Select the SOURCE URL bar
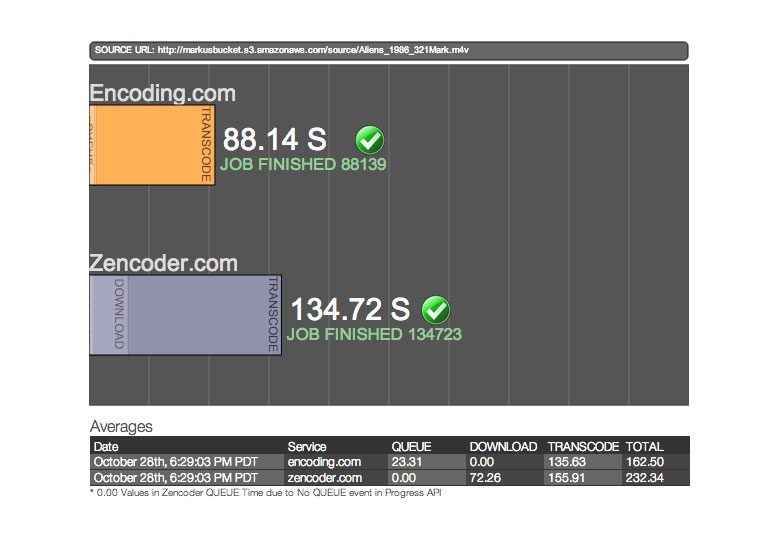The image size is (782, 540). (x=389, y=50)
